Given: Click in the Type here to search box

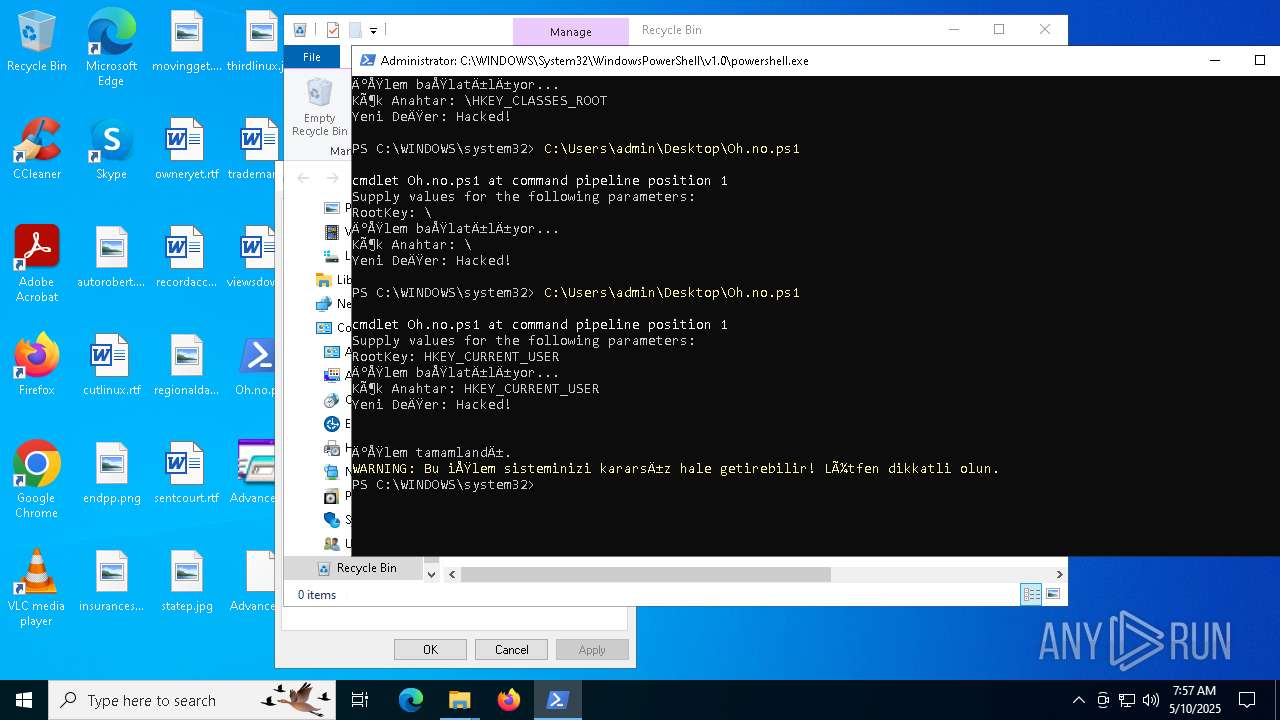Looking at the screenshot, I should click(x=190, y=700).
